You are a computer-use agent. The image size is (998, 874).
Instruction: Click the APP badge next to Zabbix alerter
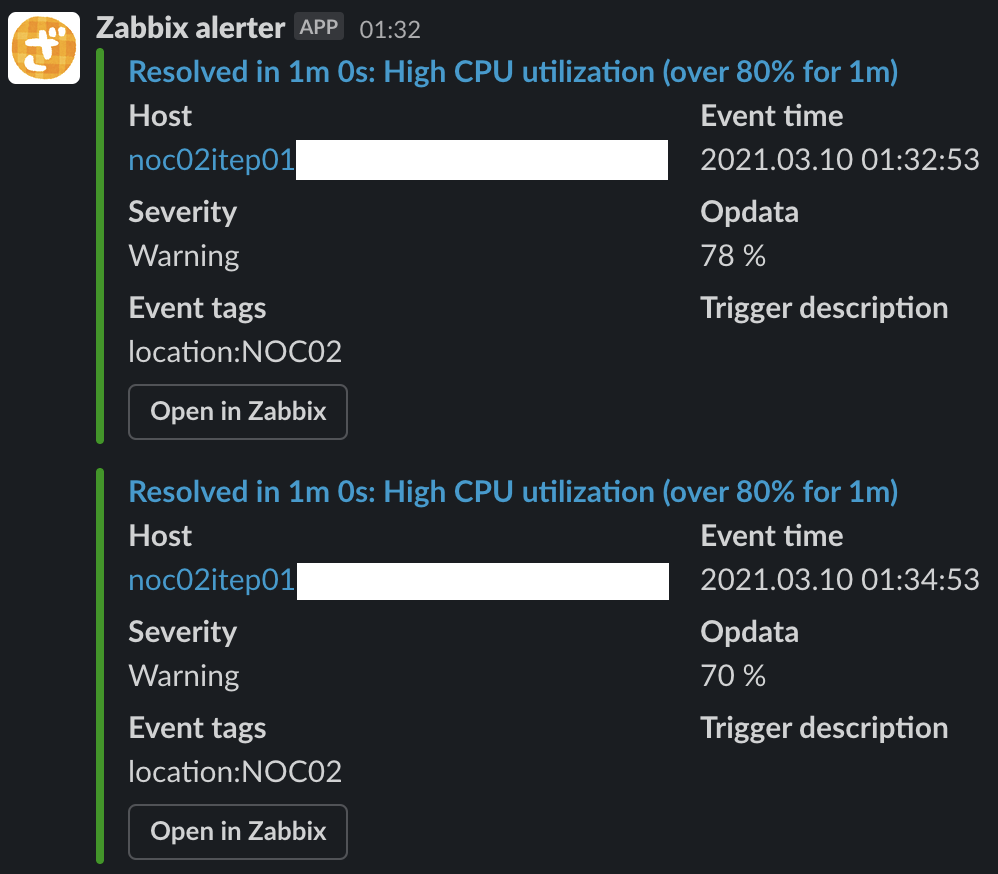(319, 27)
